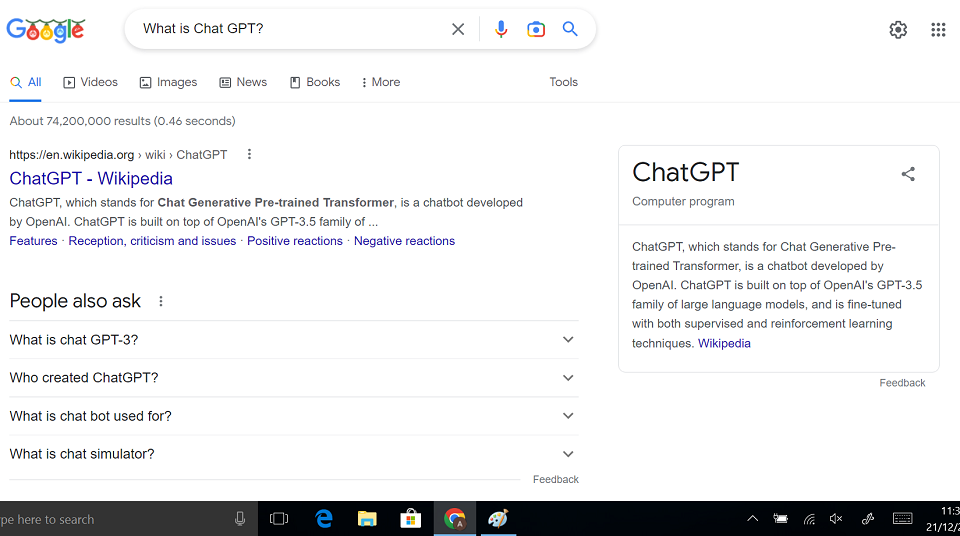The height and width of the screenshot is (536, 960).
Task: Open the More search filters dropdown
Action: [x=380, y=82]
